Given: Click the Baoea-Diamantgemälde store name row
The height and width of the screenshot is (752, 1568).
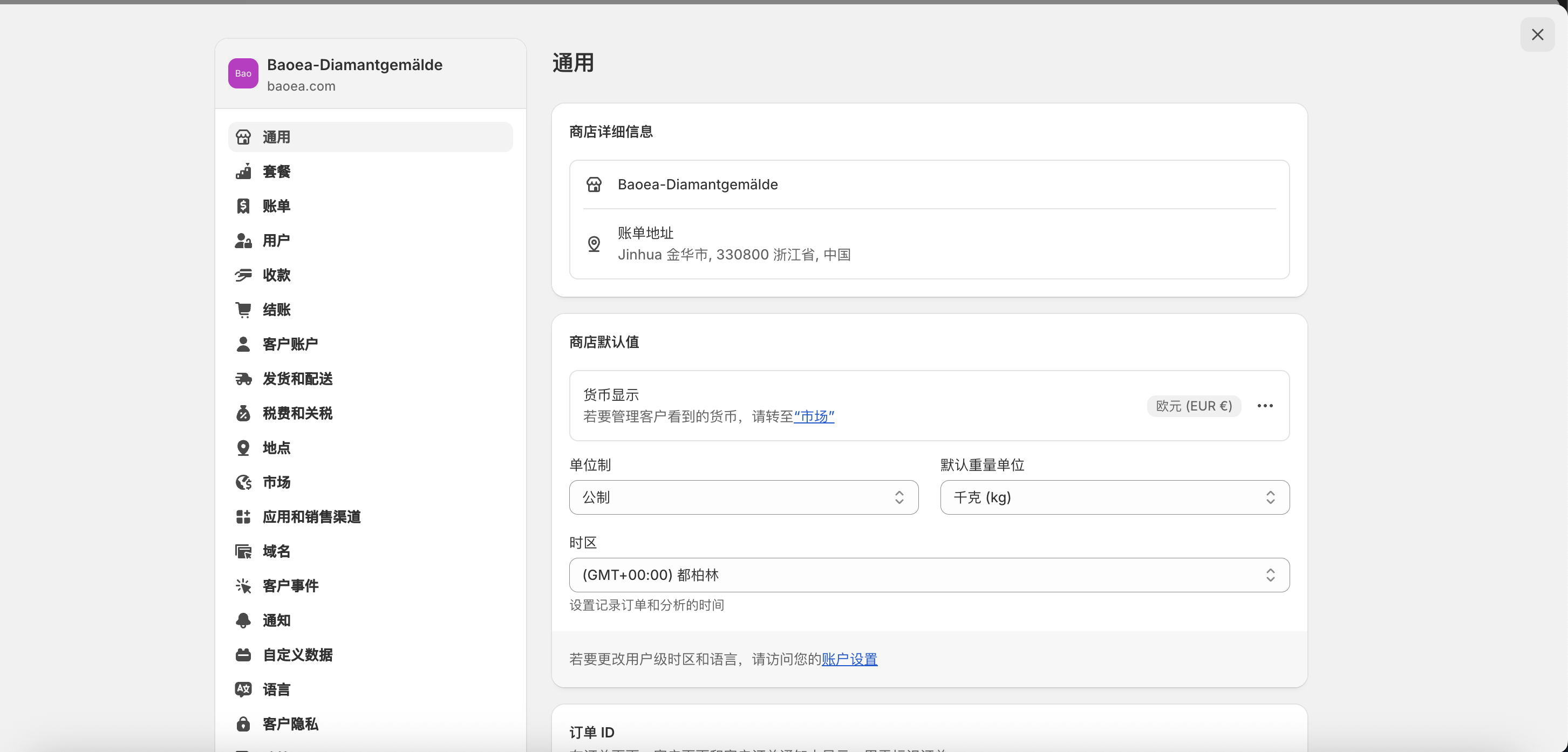Looking at the screenshot, I should pos(929,184).
